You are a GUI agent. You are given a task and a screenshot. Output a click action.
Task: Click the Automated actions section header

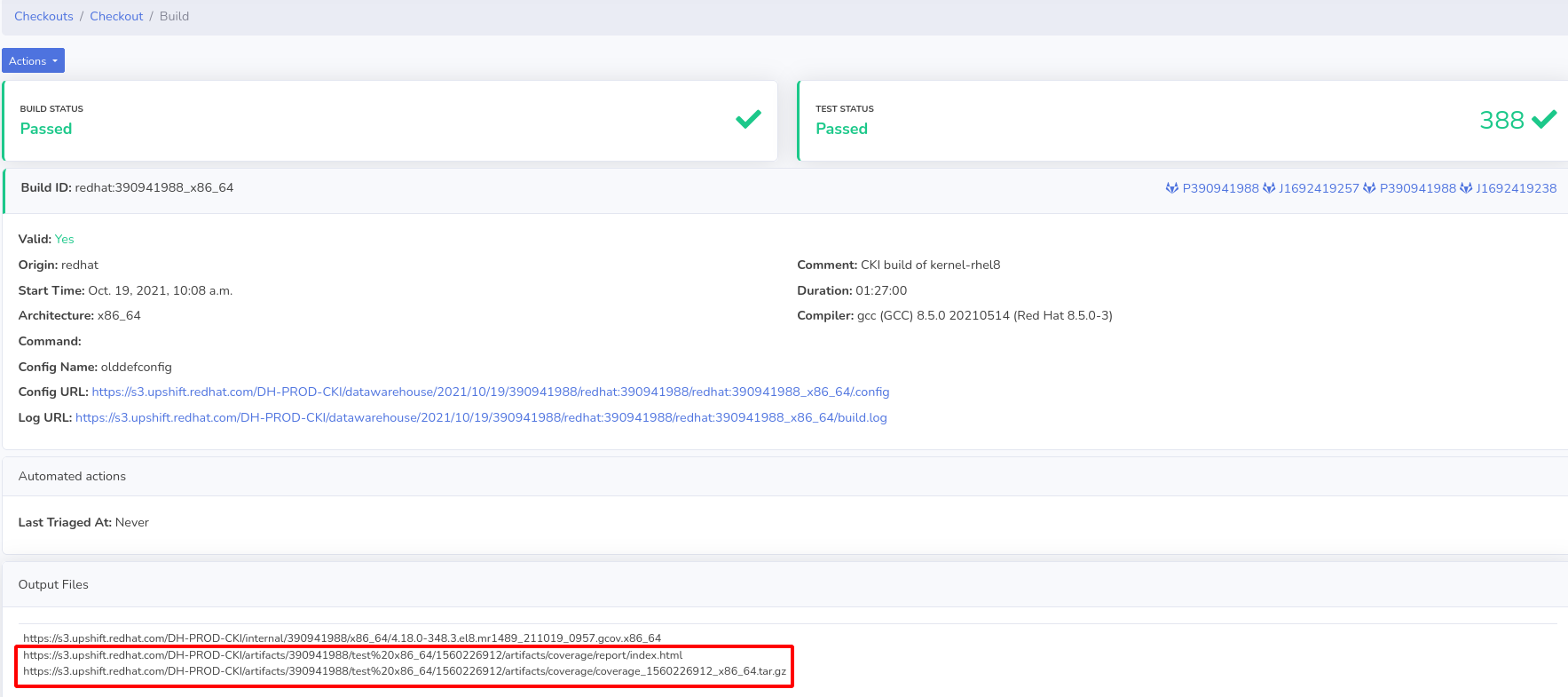[x=72, y=476]
